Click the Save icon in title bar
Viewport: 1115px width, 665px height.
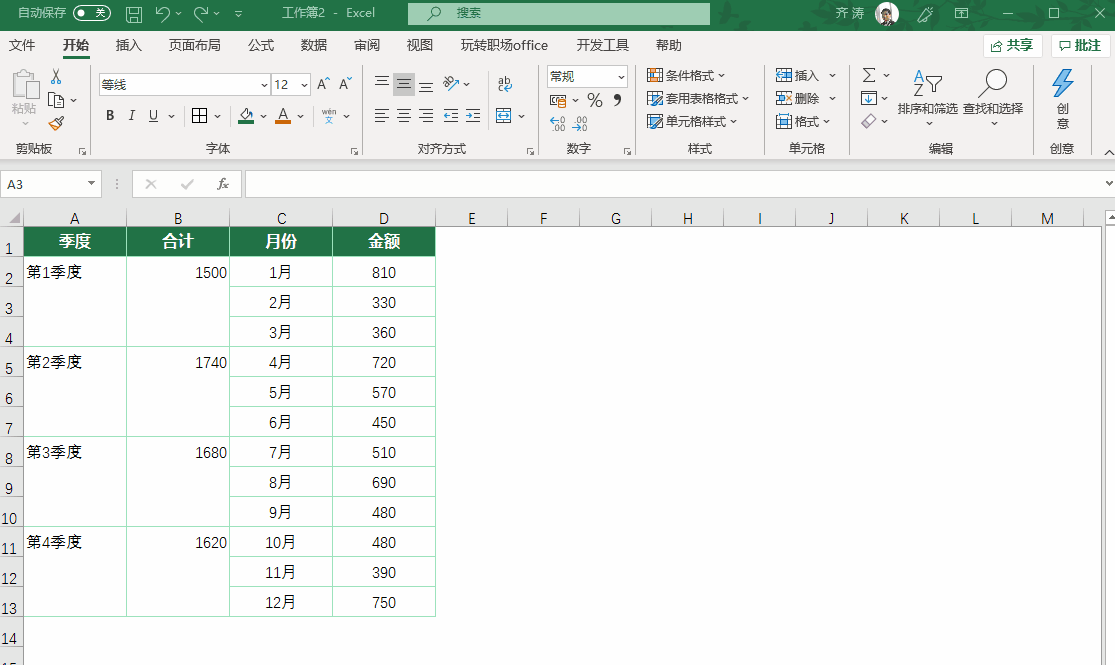pyautogui.click(x=133, y=13)
